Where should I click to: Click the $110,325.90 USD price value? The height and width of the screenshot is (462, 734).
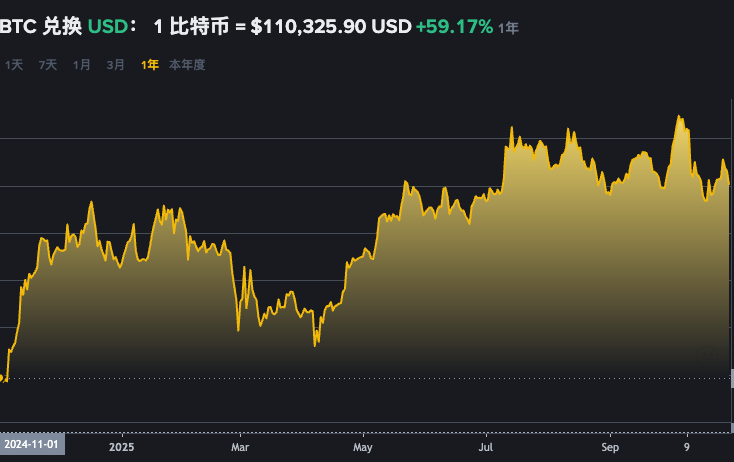pos(330,26)
